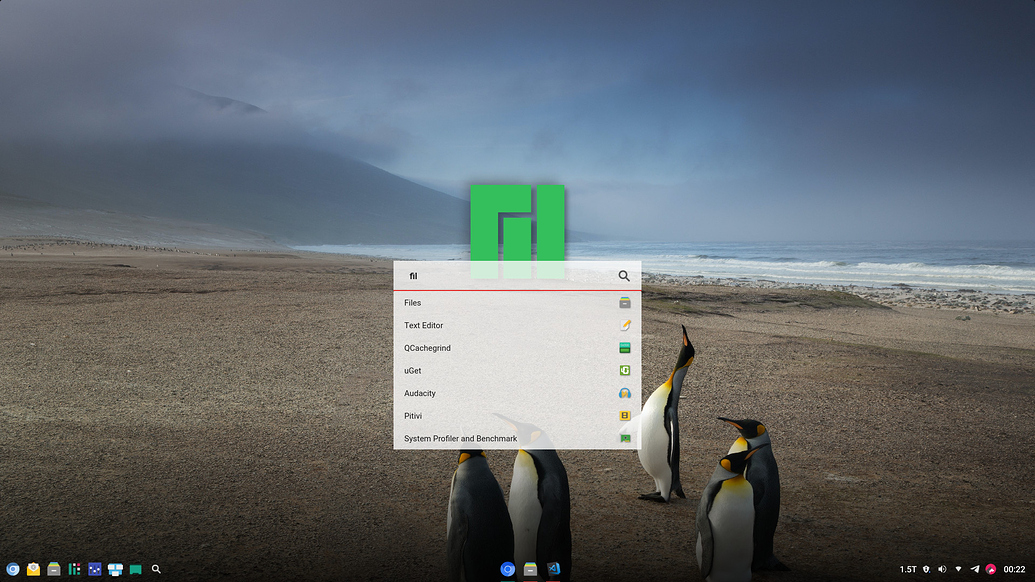The image size is (1035, 582).
Task: Launch Visual Studio Code from the taskbar
Action: (553, 568)
